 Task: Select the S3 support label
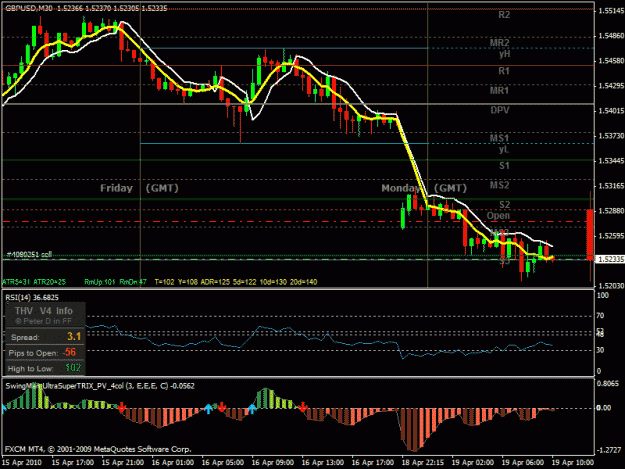[x=505, y=261]
